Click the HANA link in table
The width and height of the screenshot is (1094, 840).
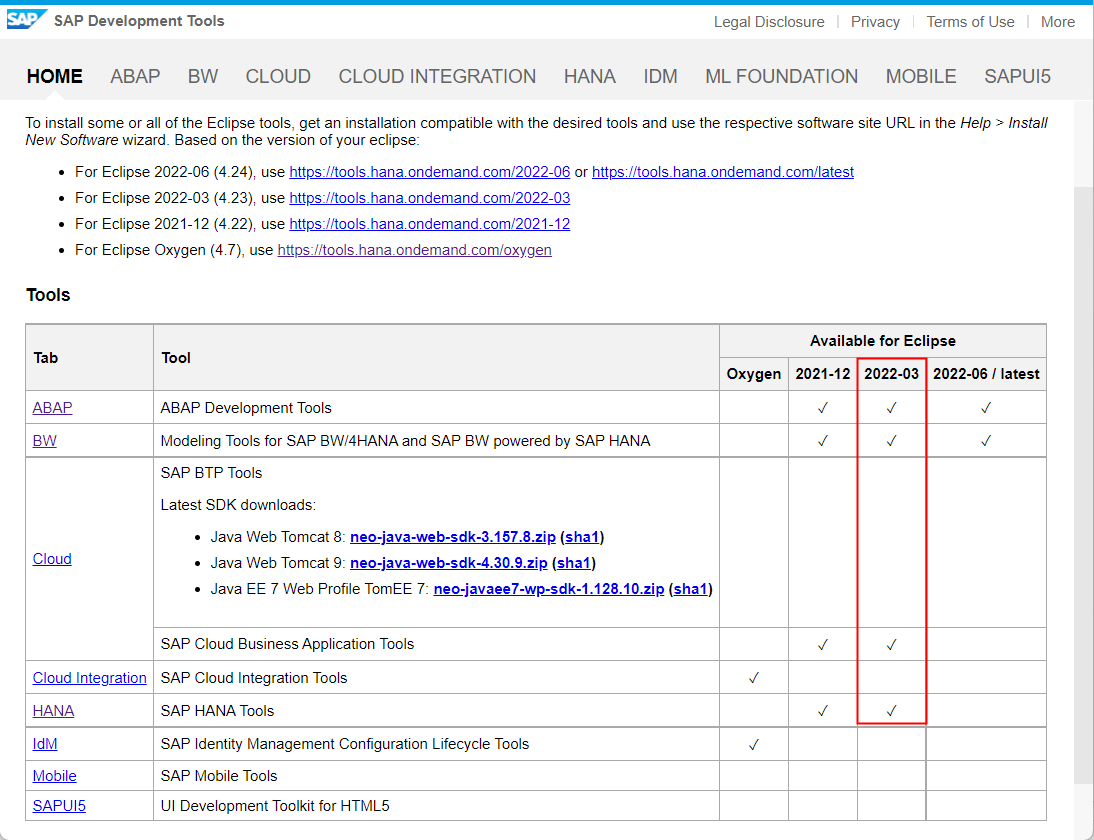click(53, 711)
